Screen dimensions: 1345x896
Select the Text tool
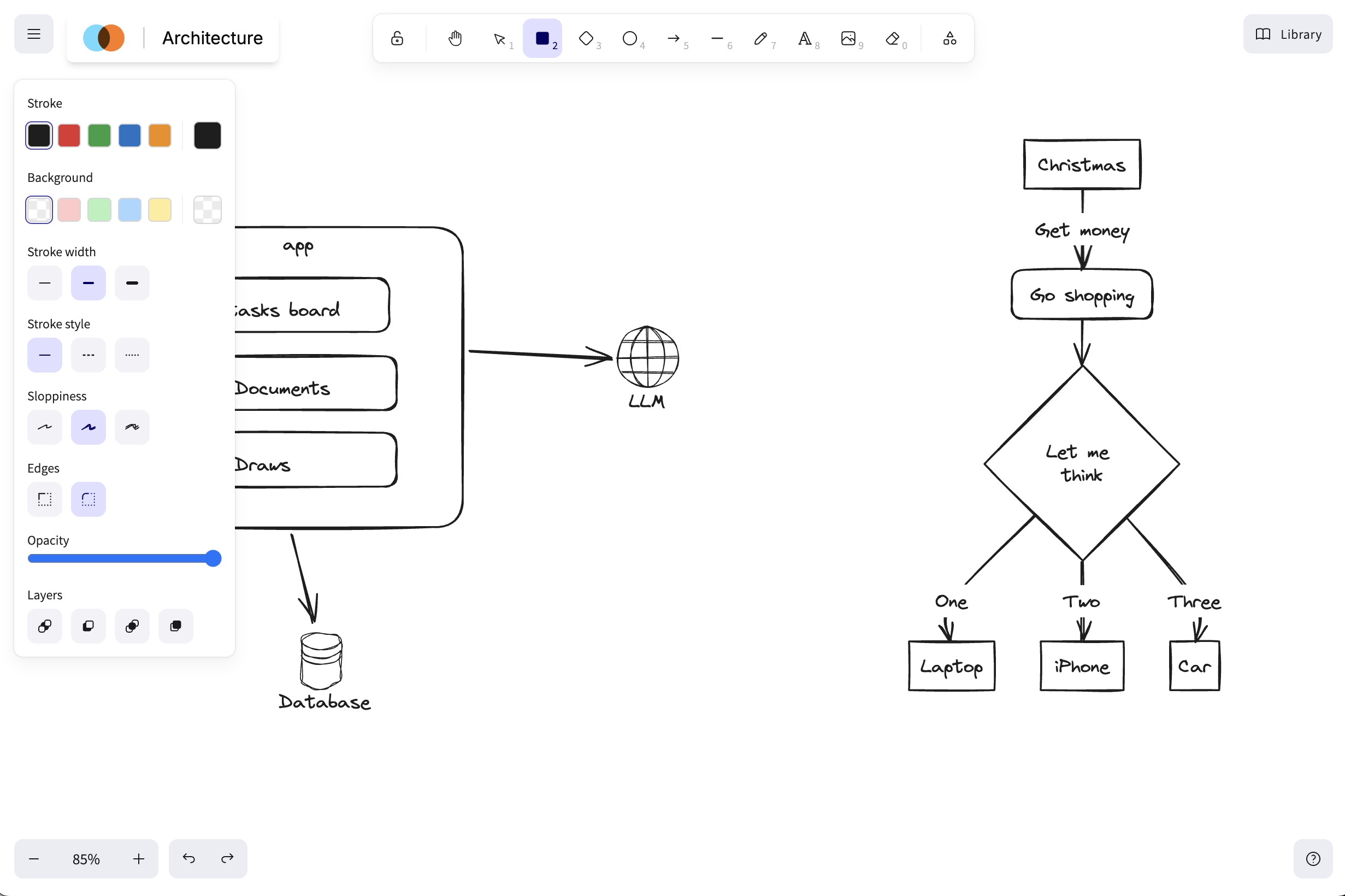click(x=805, y=38)
